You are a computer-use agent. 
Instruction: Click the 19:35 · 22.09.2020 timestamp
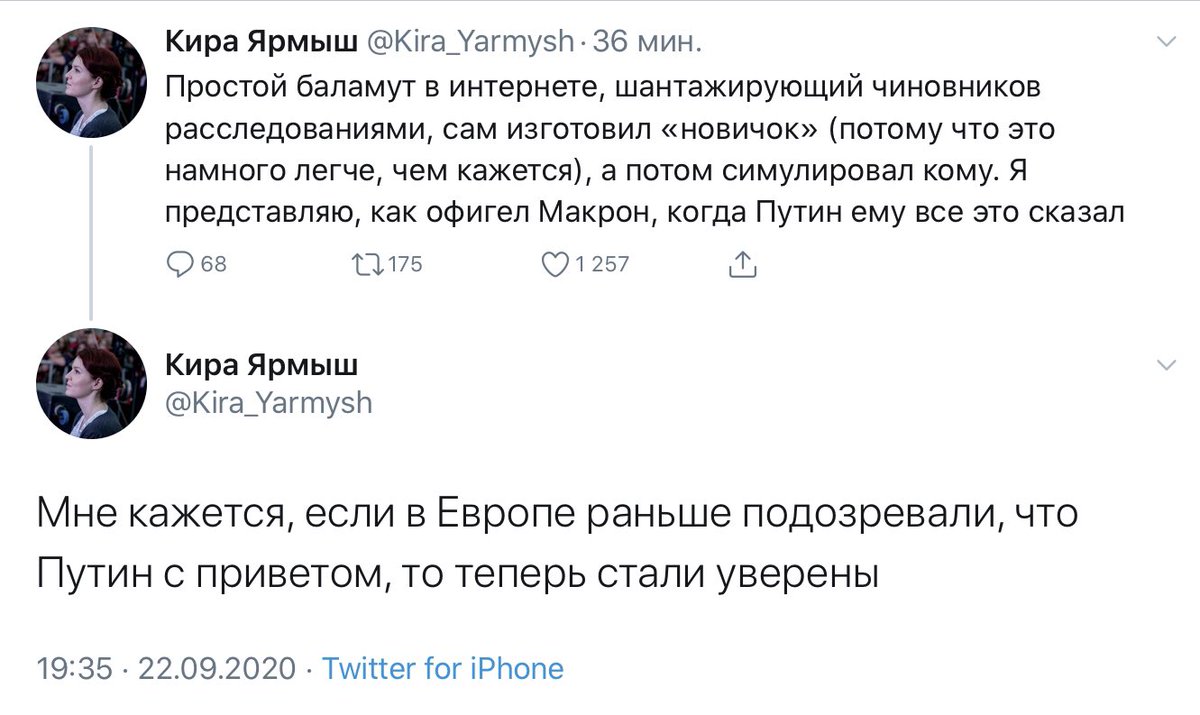[167, 668]
